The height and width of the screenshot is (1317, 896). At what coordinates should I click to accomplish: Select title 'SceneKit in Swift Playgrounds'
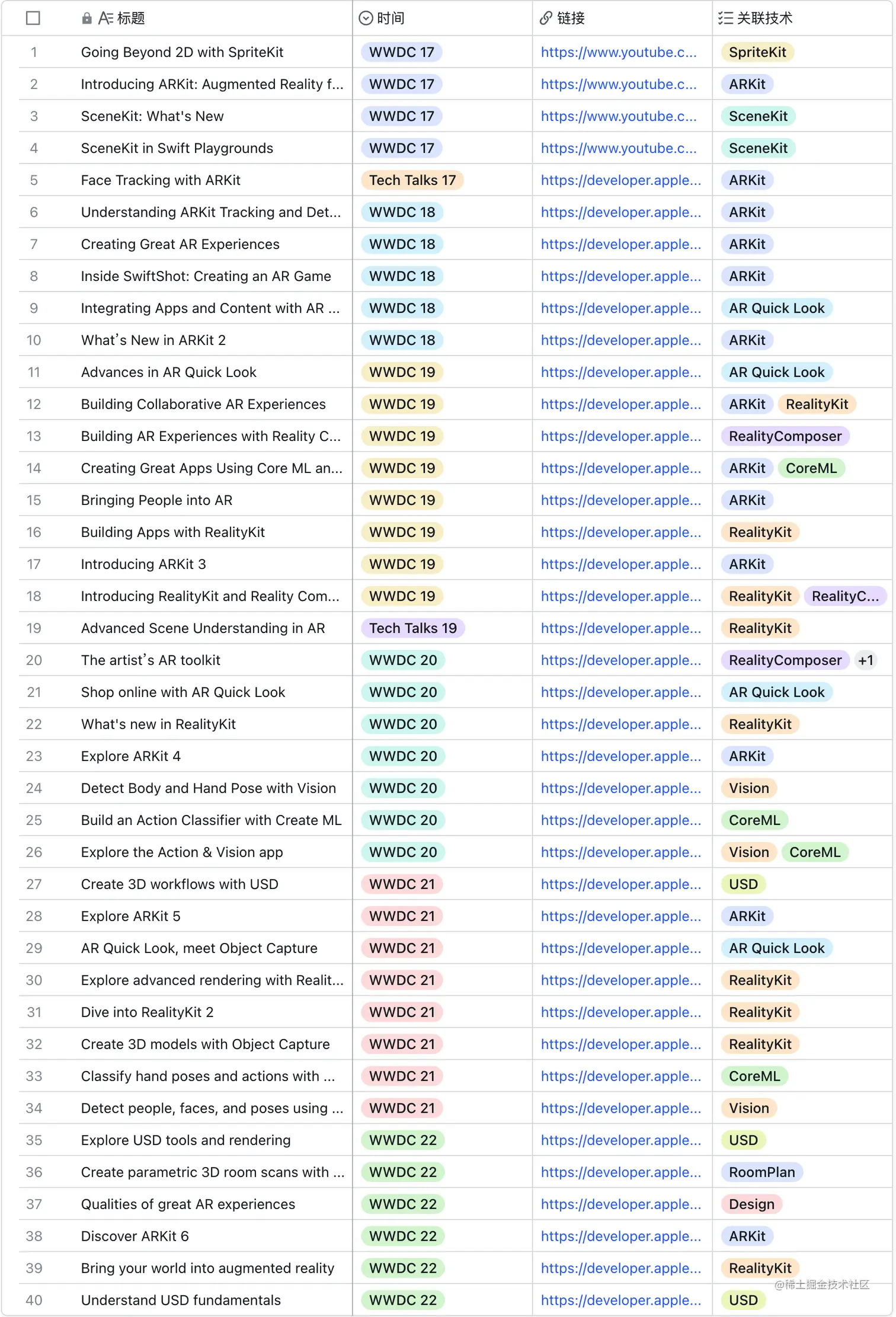pyautogui.click(x=177, y=148)
